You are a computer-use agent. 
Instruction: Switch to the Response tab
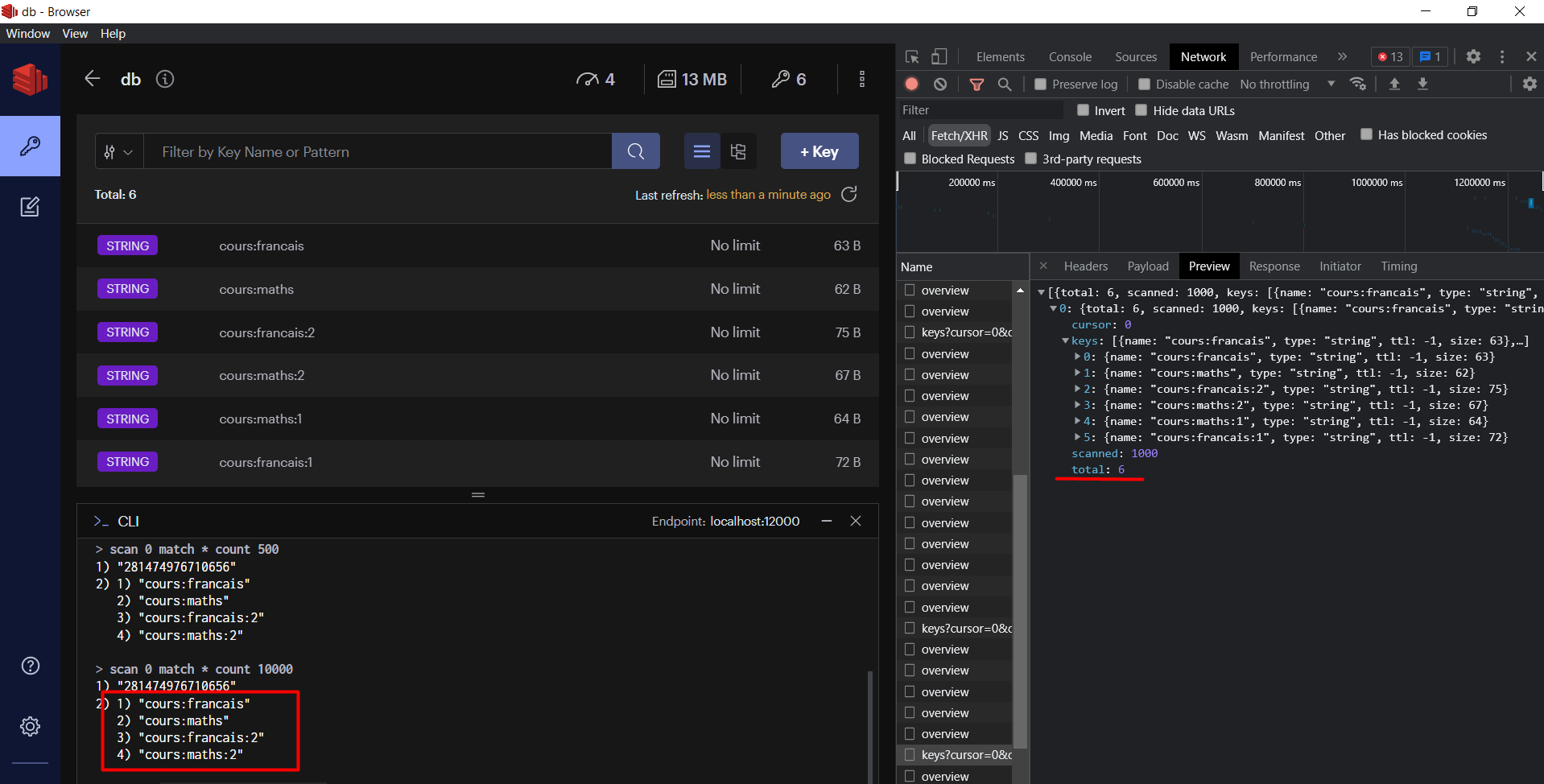1274,266
